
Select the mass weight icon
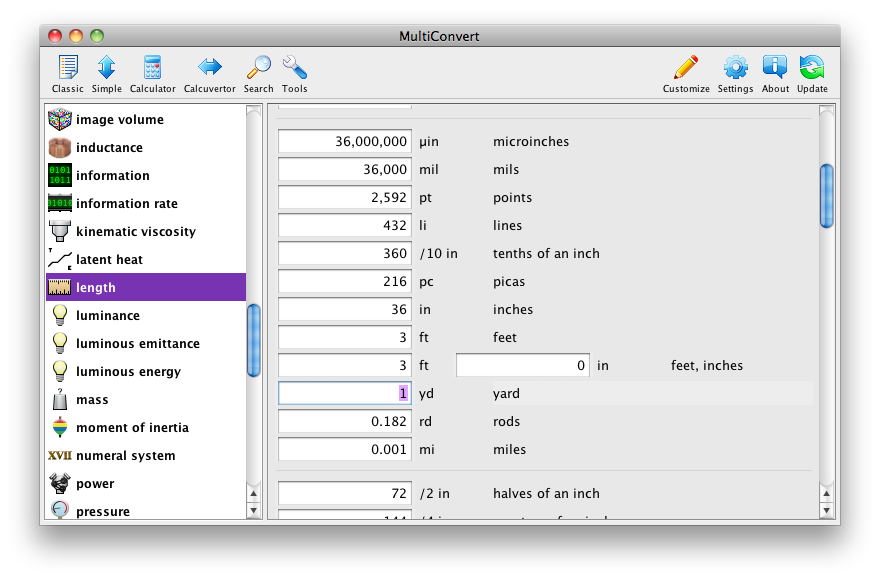[x=59, y=399]
